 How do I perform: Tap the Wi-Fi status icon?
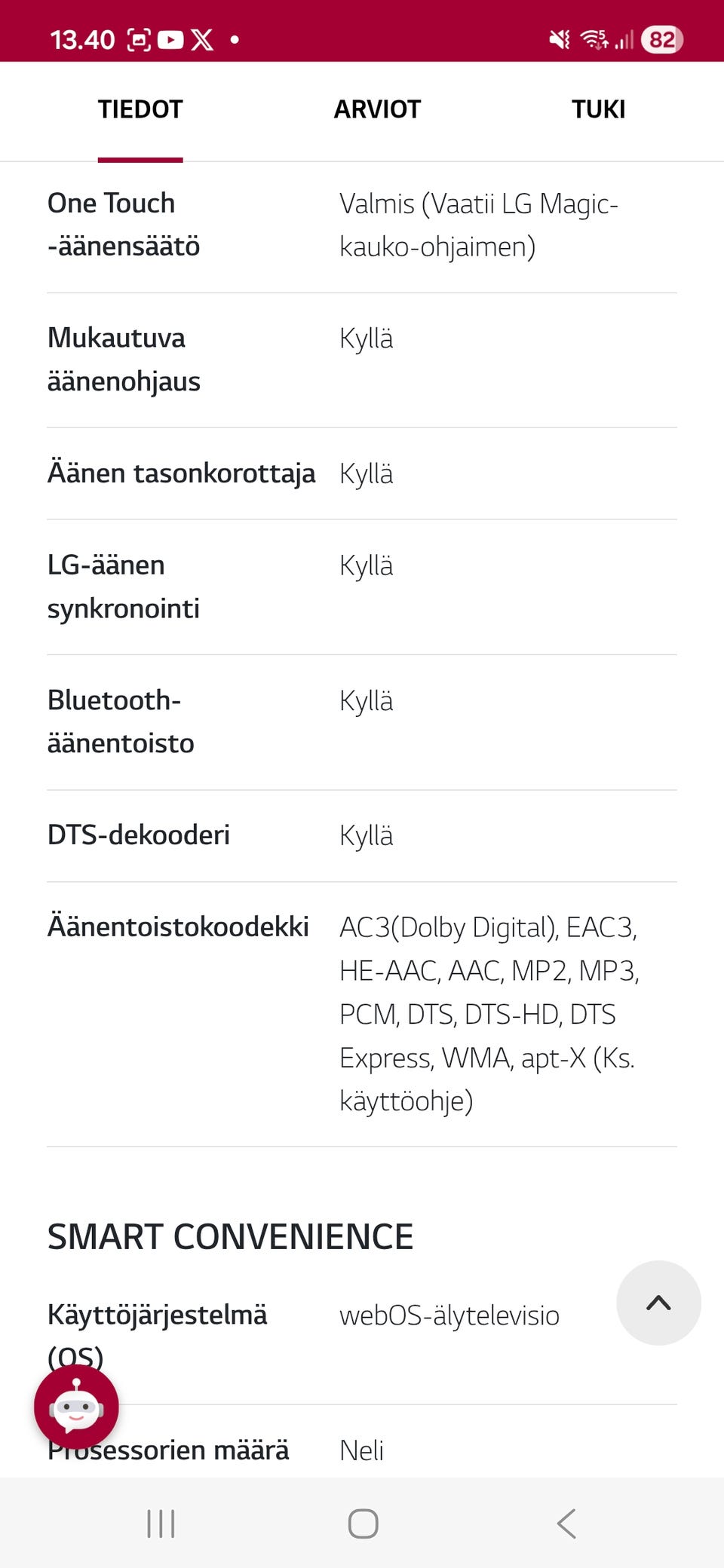(x=594, y=39)
